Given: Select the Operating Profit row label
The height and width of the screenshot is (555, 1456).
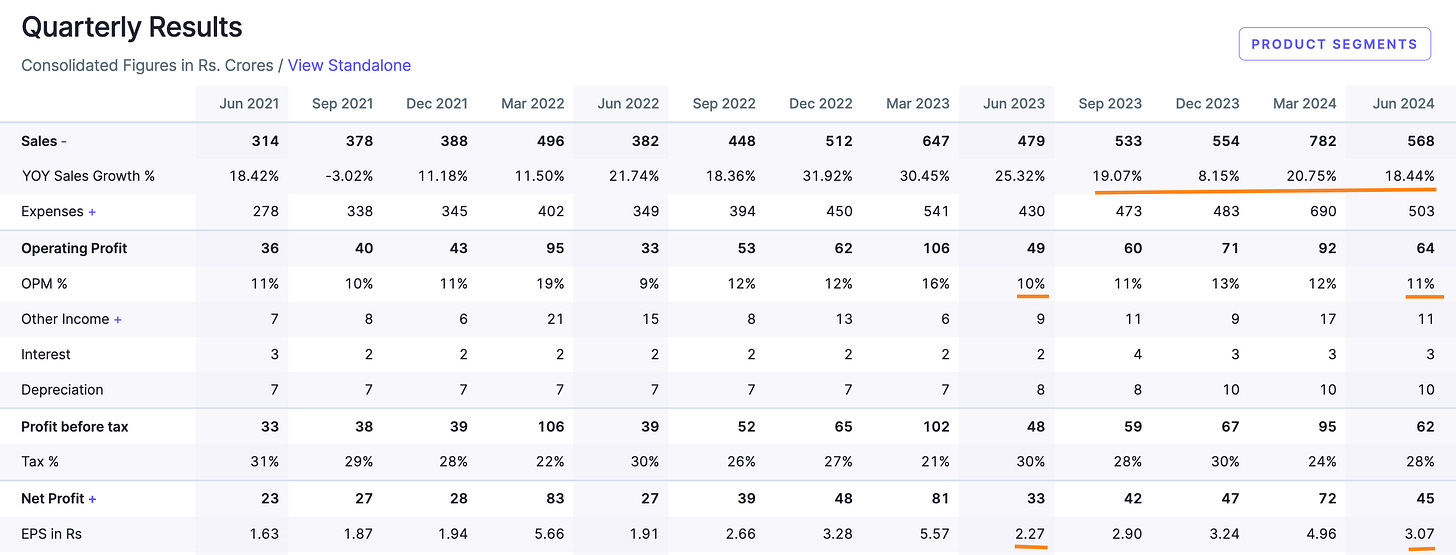Looking at the screenshot, I should pos(74,248).
